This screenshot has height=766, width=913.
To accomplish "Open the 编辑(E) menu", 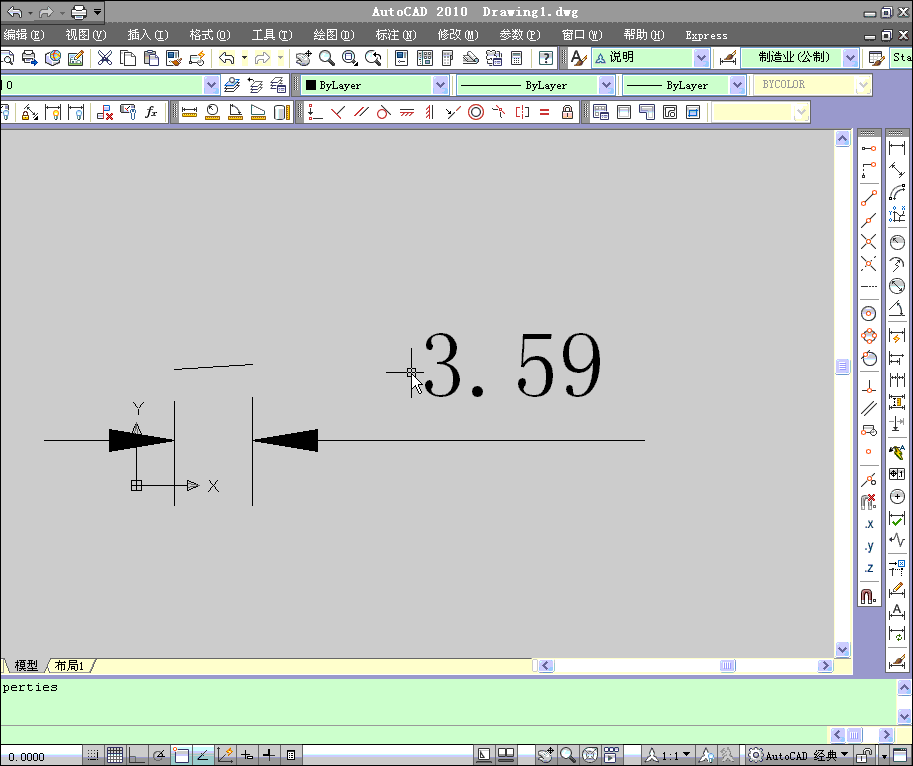I will click(23, 35).
